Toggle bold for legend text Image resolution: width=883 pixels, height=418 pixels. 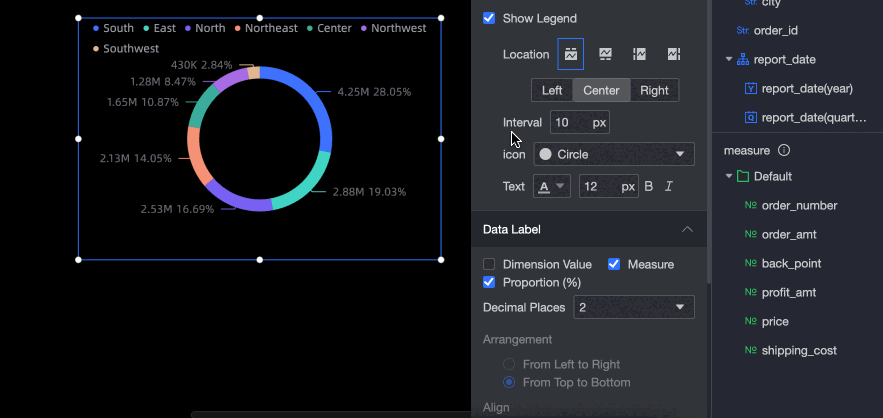point(649,186)
